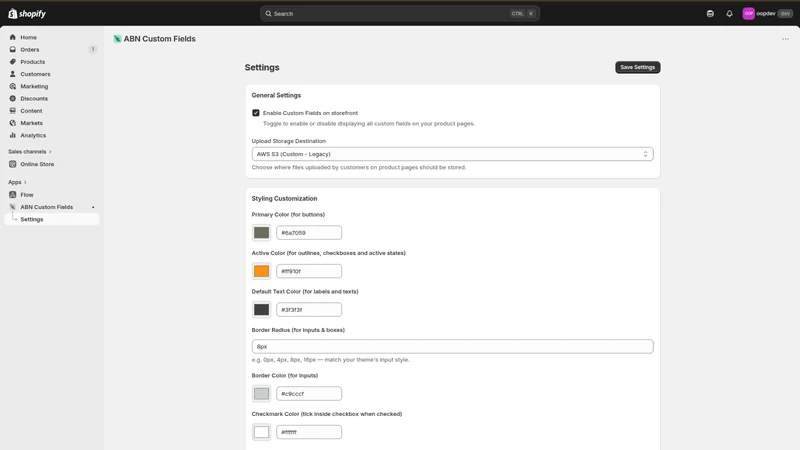Click the Products tag icon

pyautogui.click(x=13, y=62)
